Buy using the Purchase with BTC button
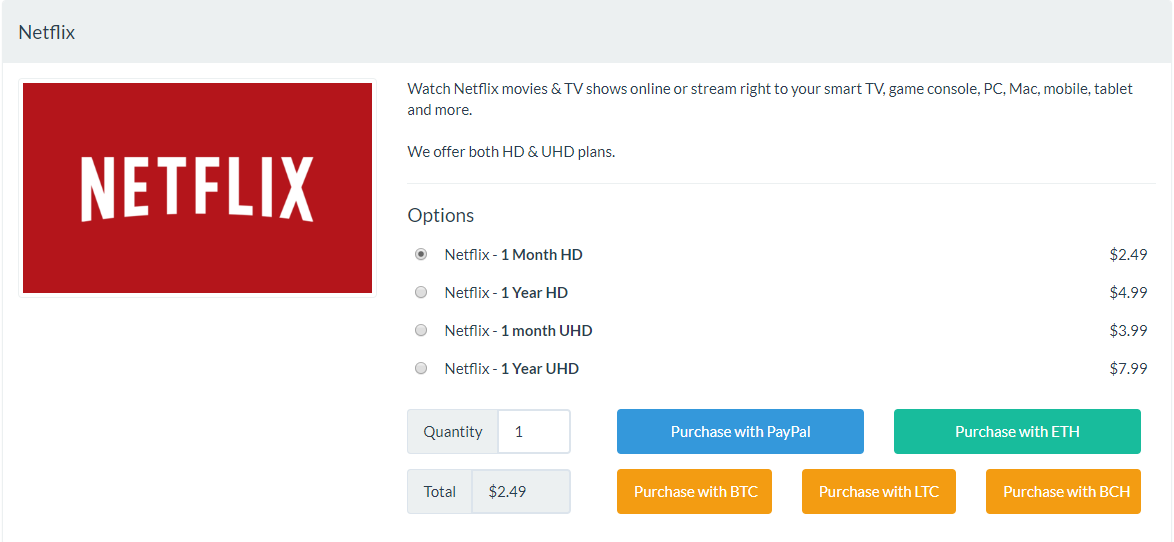 694,492
